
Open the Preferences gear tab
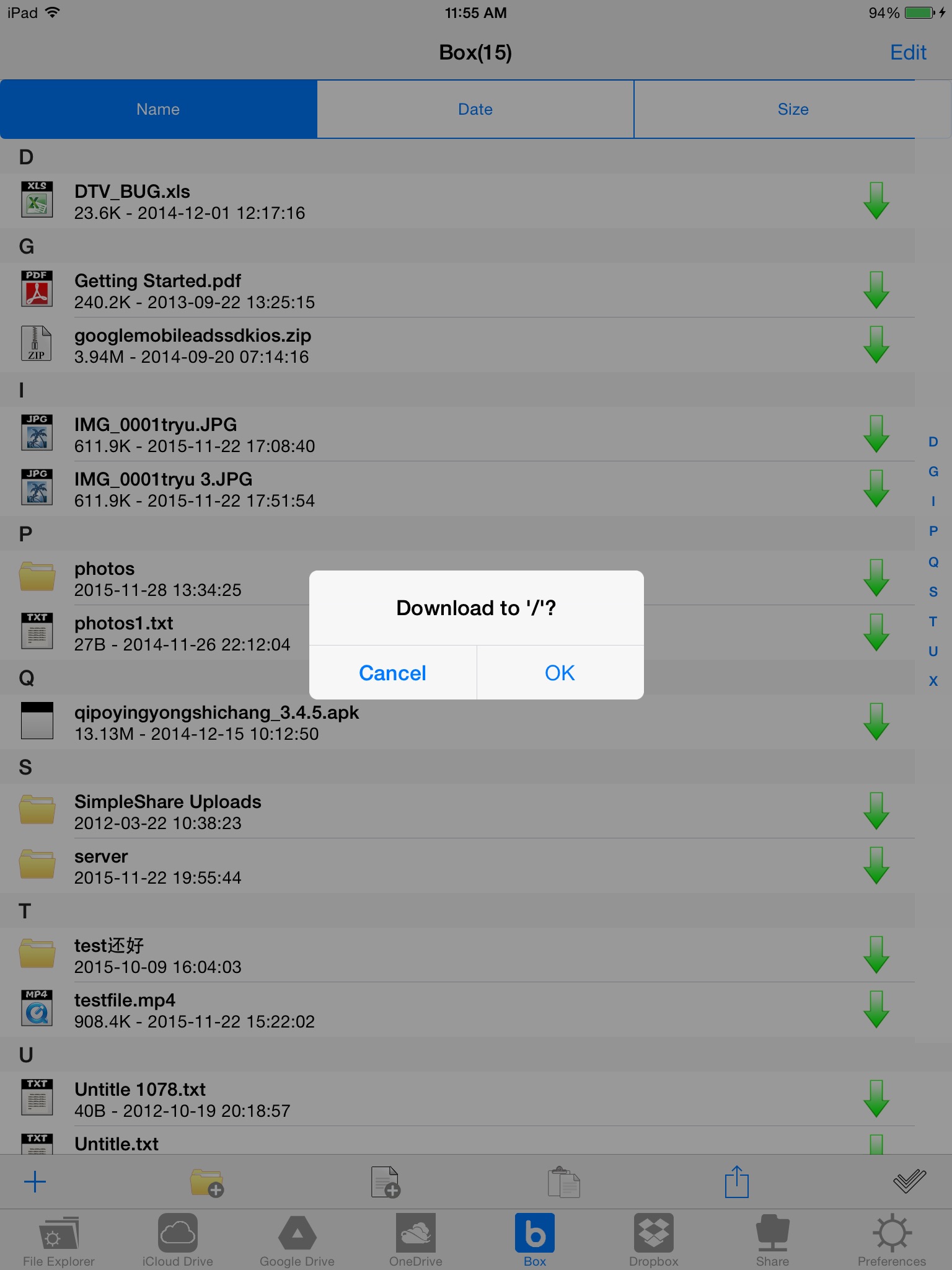point(891,1240)
